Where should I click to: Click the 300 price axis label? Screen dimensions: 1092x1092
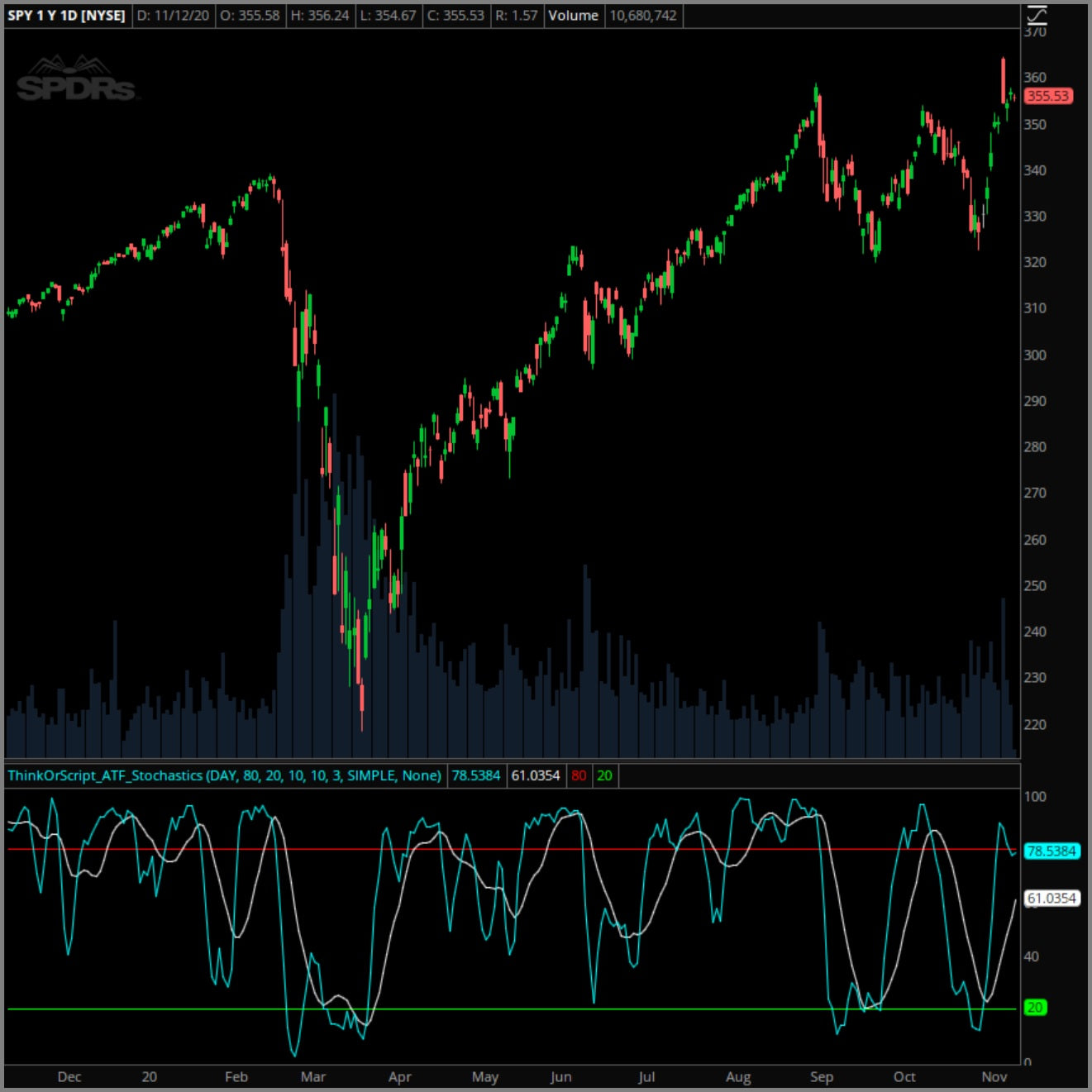tap(1035, 355)
